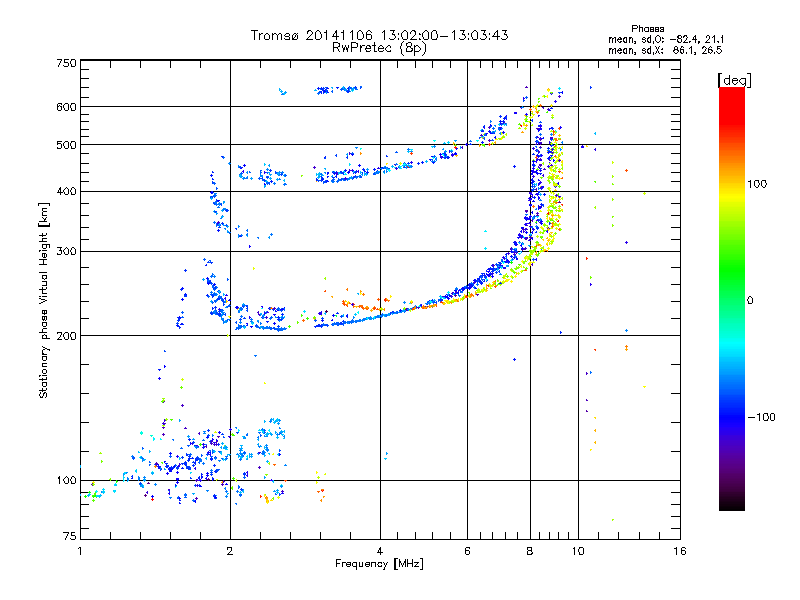Screen dimensions: 800x600
Task: Click the y-axis tick label '300'
Action: coord(66,252)
